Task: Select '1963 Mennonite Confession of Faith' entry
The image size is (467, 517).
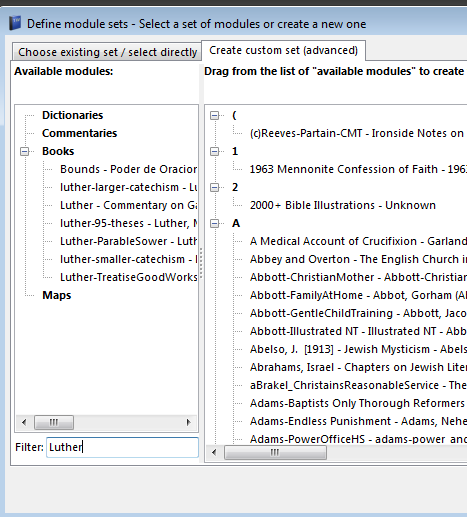Action: pyautogui.click(x=358, y=169)
